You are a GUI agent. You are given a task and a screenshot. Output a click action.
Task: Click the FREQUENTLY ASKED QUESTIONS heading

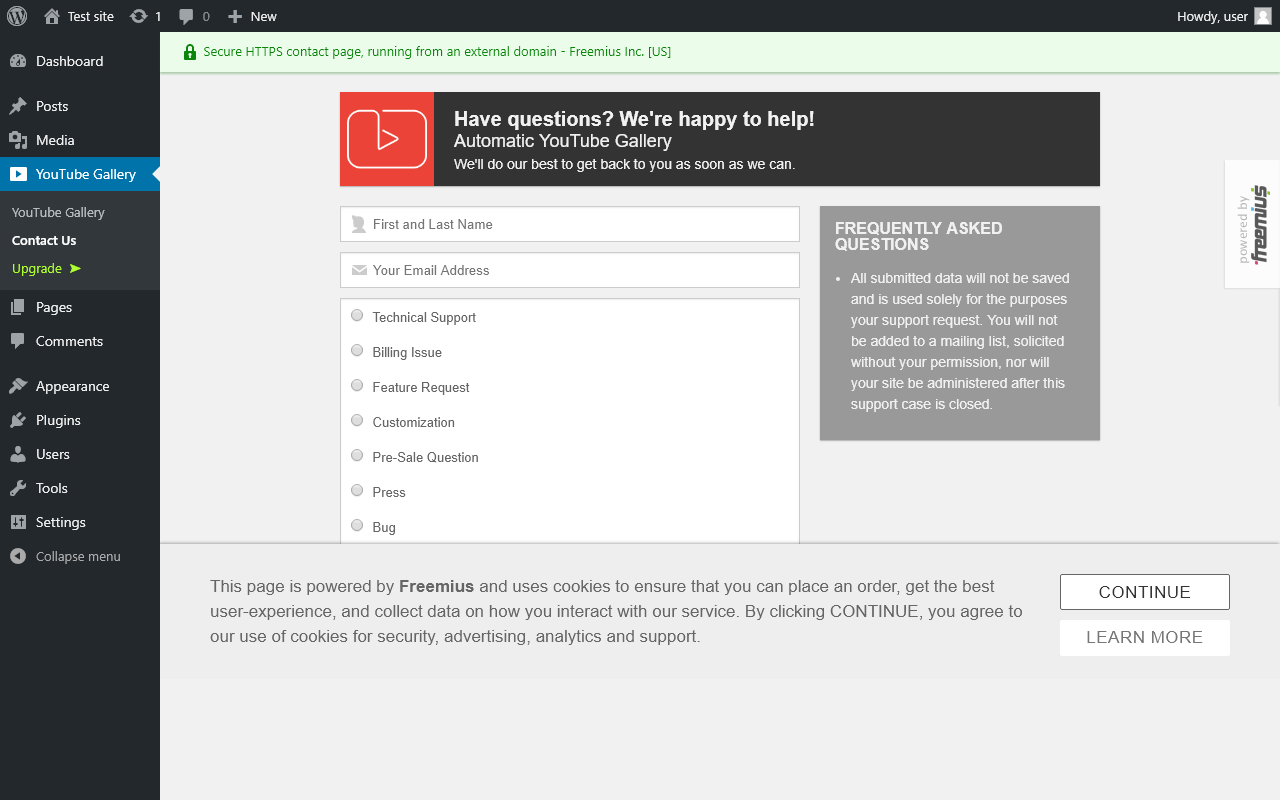(919, 236)
